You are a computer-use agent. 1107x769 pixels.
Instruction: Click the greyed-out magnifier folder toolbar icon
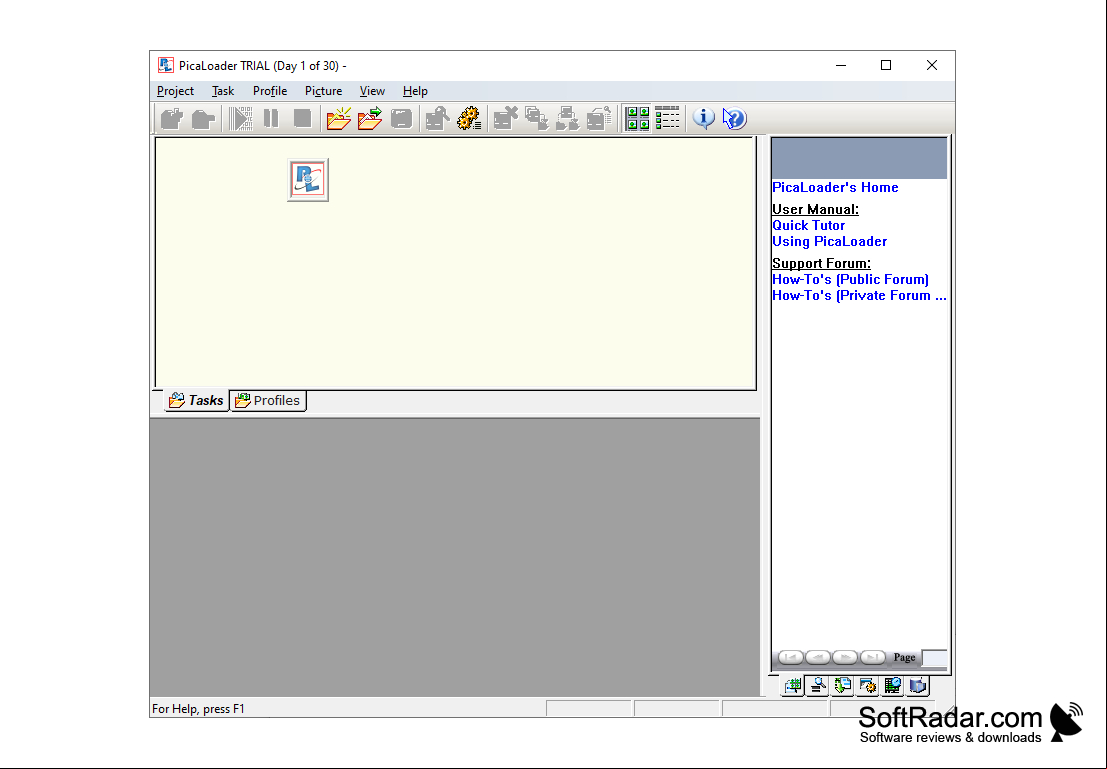(438, 119)
